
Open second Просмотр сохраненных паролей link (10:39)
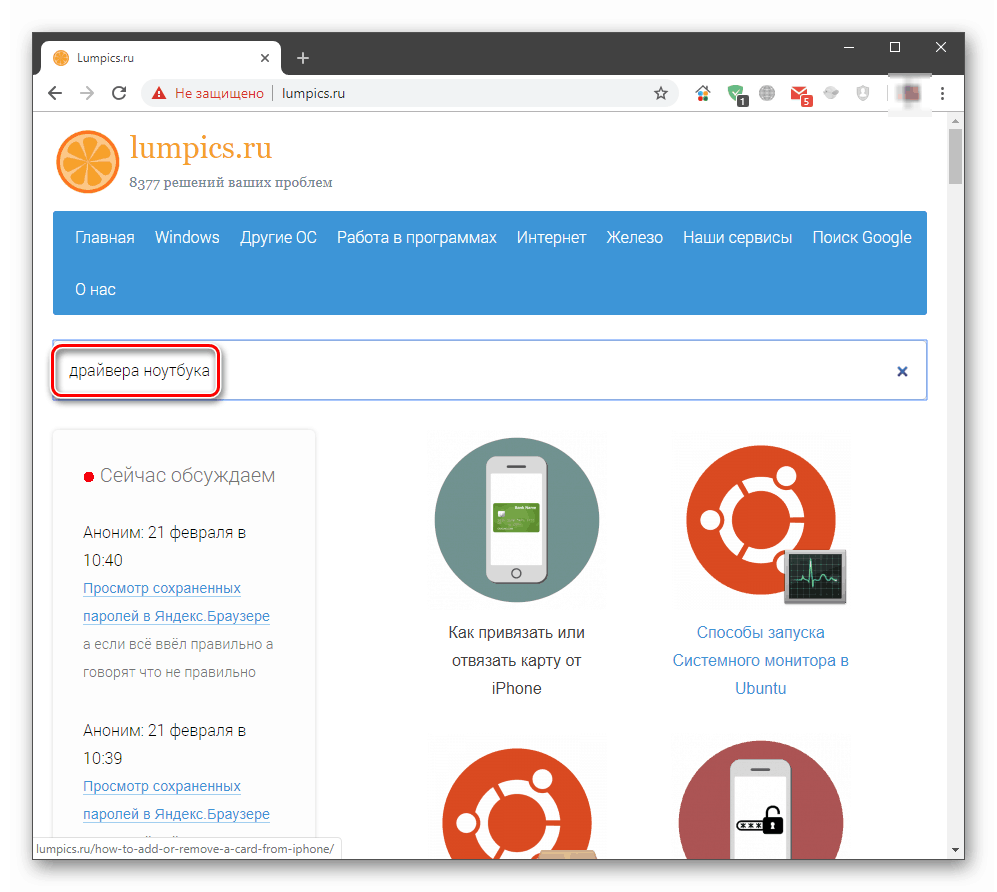point(176,800)
